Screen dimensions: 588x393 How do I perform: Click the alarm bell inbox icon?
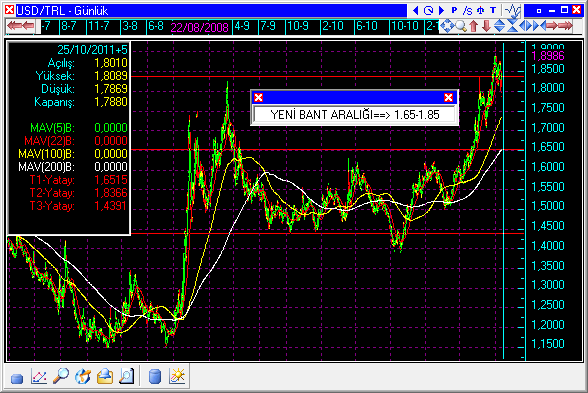pos(105,376)
